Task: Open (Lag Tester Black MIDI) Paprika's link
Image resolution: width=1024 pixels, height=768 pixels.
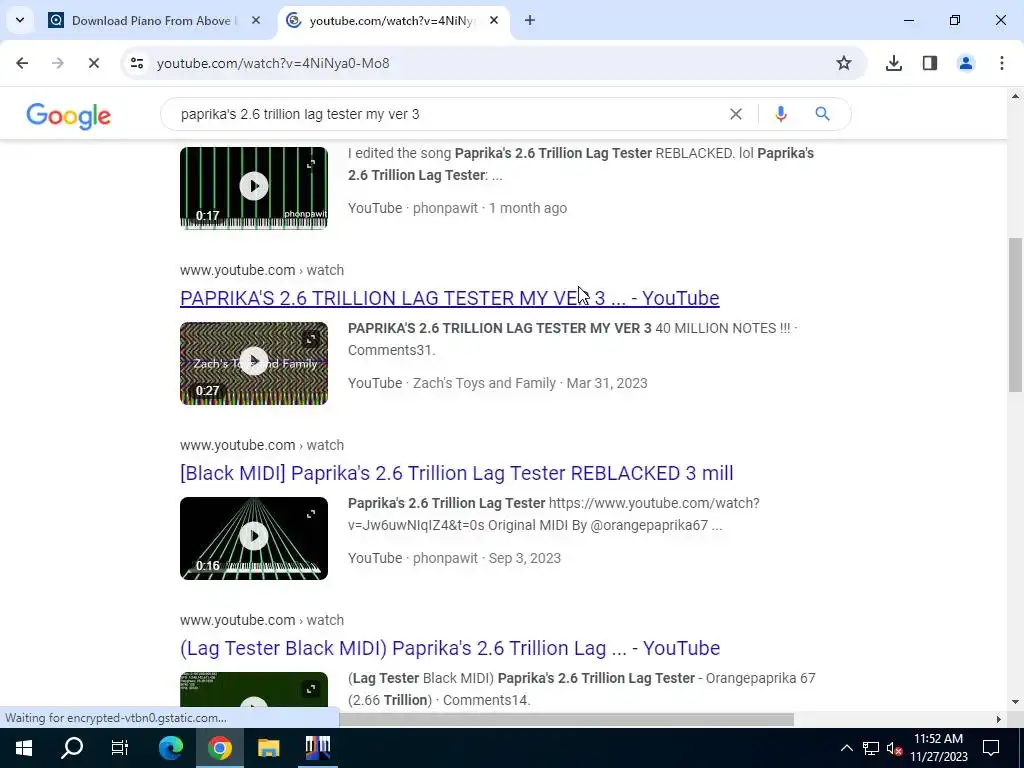Action: pos(450,648)
